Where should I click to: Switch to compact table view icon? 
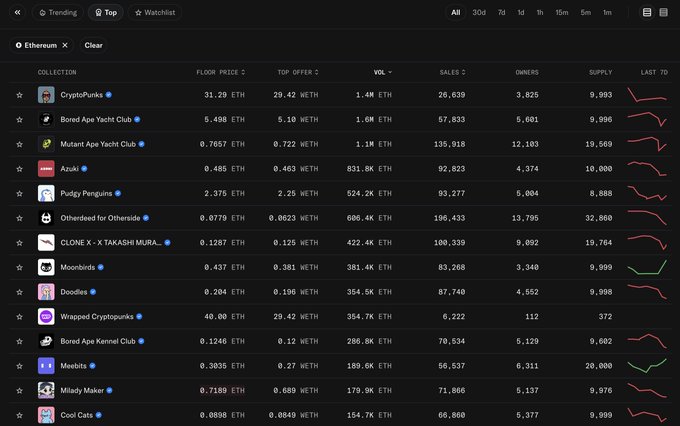pos(664,13)
